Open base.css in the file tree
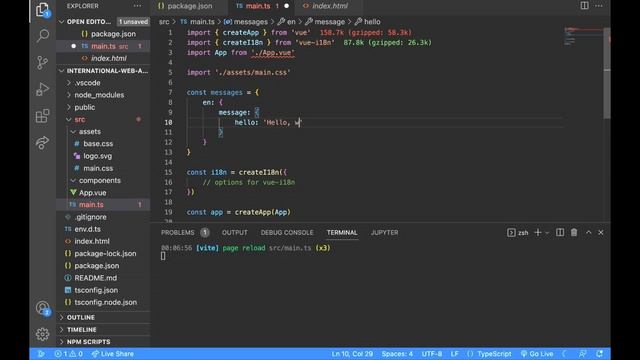Screen dimensions: 640x360 pyautogui.click(x=98, y=144)
